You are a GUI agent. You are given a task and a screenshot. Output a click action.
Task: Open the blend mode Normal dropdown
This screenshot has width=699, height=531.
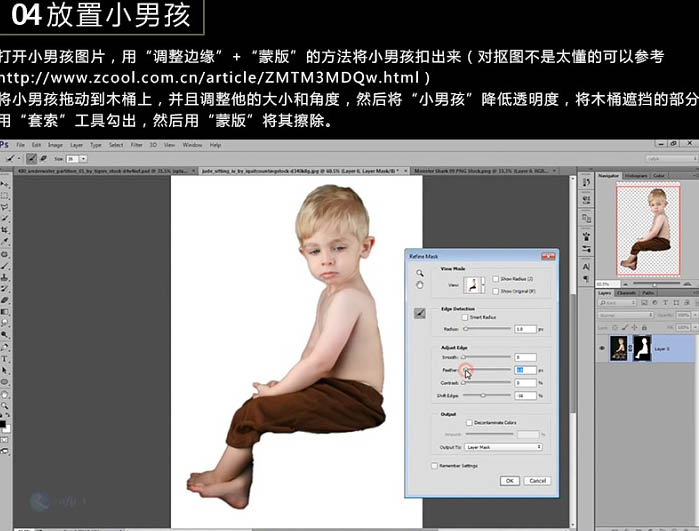coord(625,315)
